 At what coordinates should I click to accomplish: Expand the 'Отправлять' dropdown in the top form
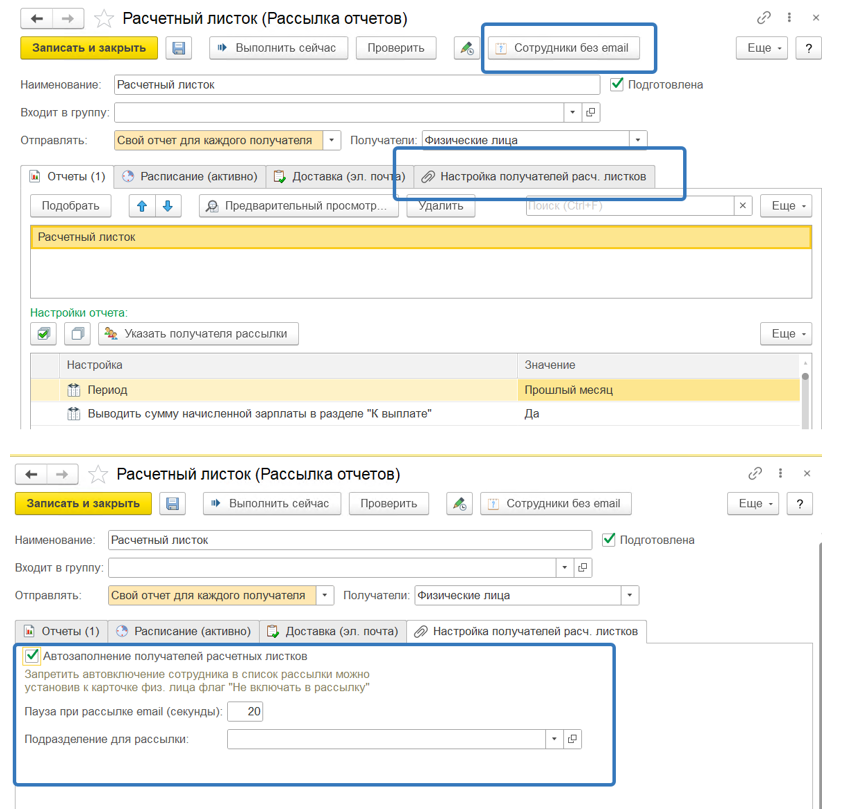pos(331,140)
